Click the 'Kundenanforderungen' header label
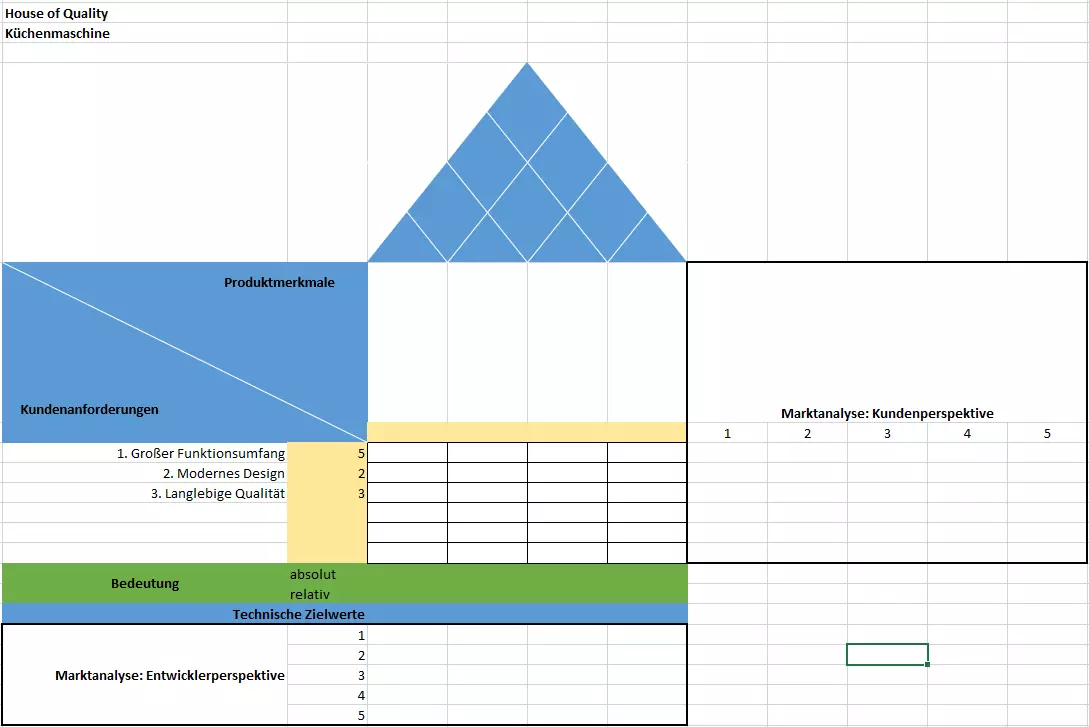Image resolution: width=1089 pixels, height=727 pixels. (x=90, y=410)
